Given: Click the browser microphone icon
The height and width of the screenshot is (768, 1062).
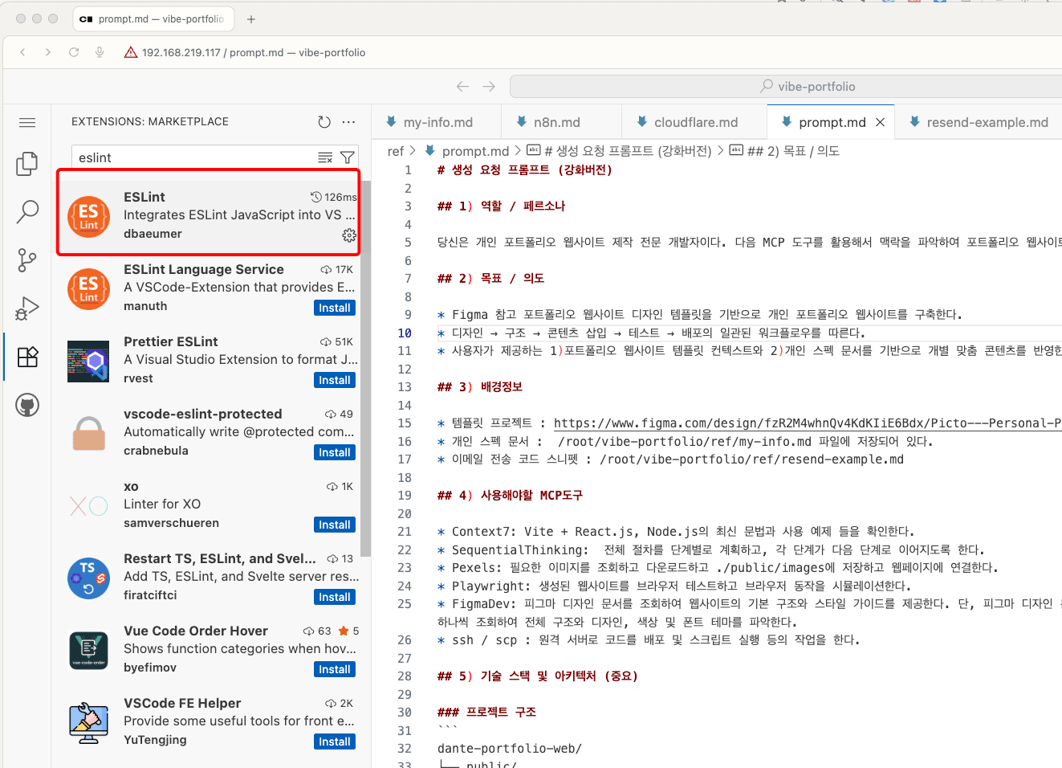Looking at the screenshot, I should pyautogui.click(x=100, y=52).
